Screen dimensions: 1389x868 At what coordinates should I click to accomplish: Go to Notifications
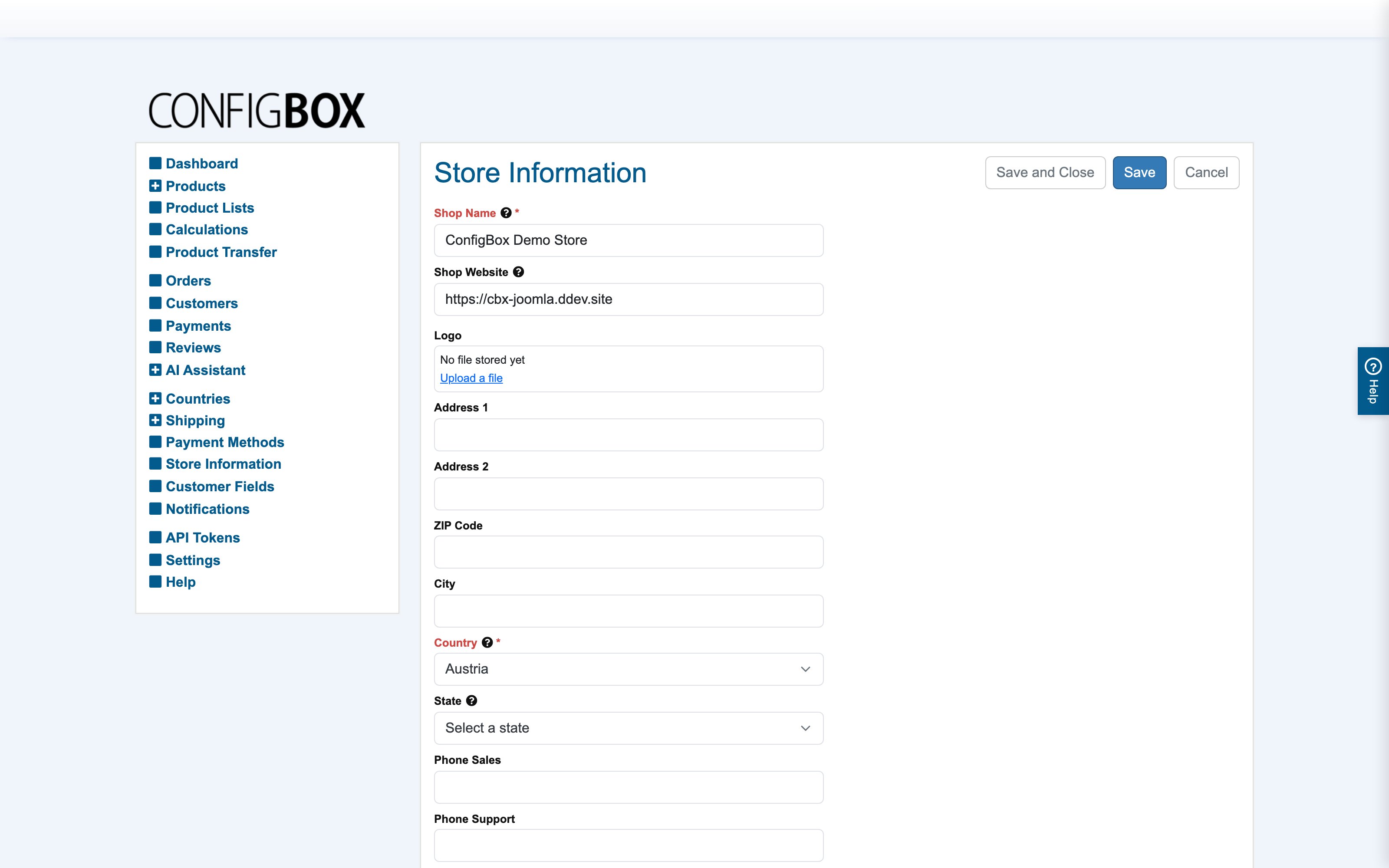(x=207, y=509)
